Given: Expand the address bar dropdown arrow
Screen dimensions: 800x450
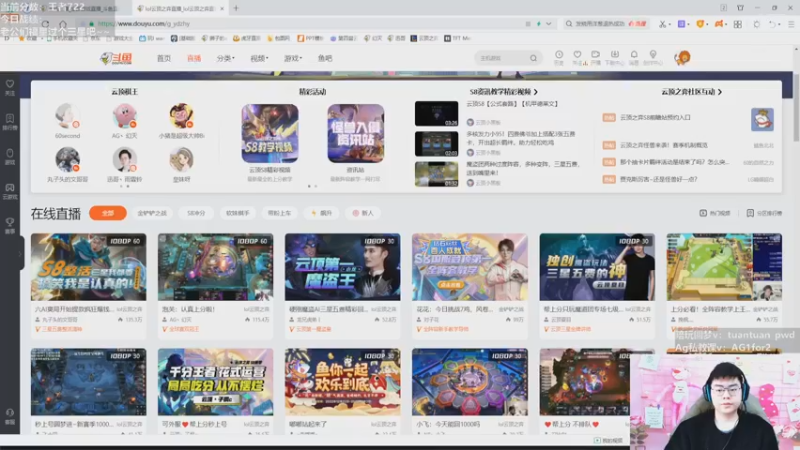Looking at the screenshot, I should [548, 24].
